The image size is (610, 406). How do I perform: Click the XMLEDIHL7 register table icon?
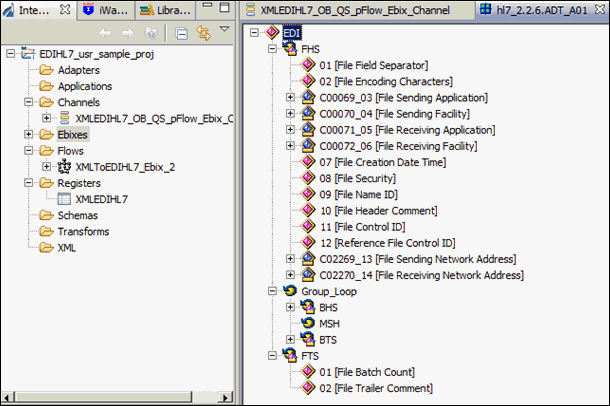(x=64, y=199)
